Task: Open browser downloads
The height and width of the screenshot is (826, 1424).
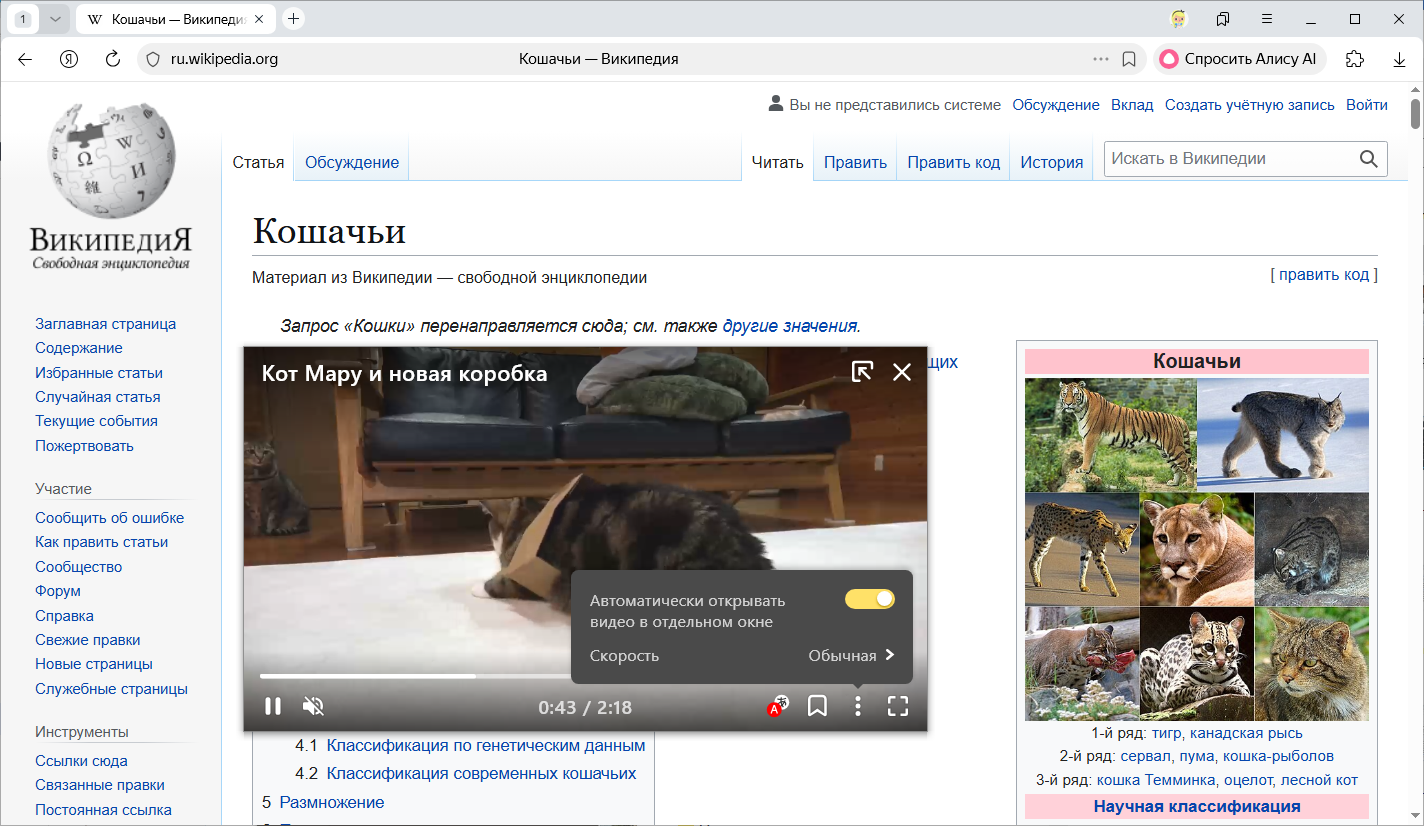Action: (x=1399, y=59)
